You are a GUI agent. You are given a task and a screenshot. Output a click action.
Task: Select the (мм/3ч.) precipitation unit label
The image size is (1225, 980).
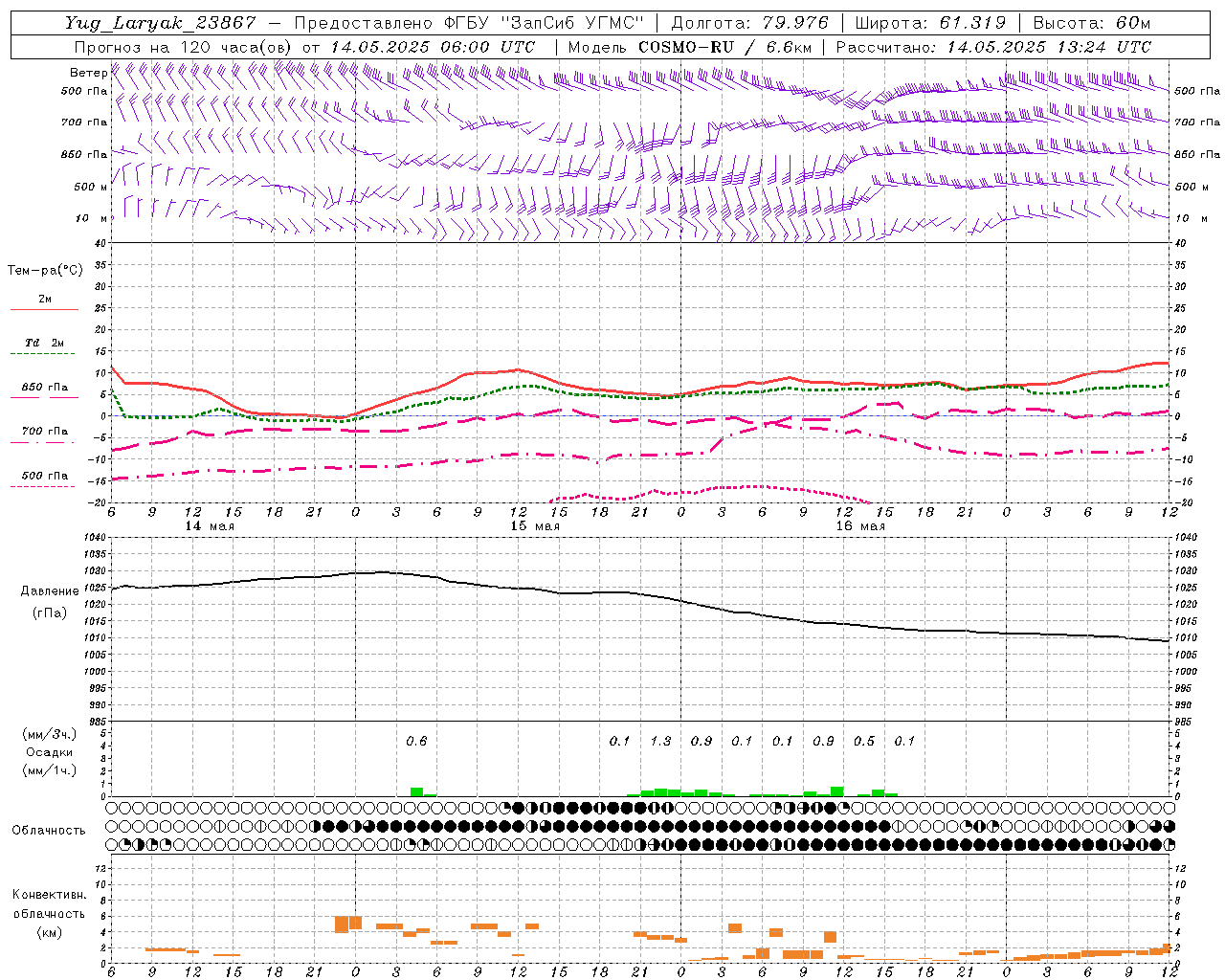[49, 733]
